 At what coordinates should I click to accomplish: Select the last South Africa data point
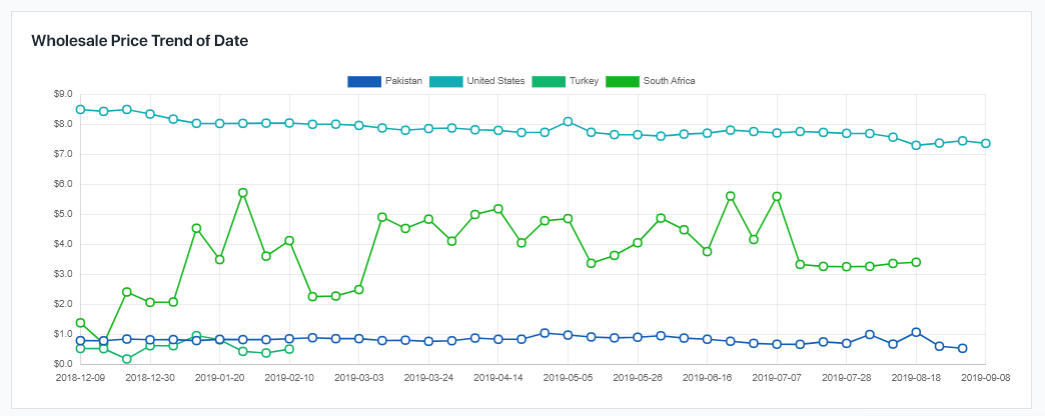tap(916, 262)
